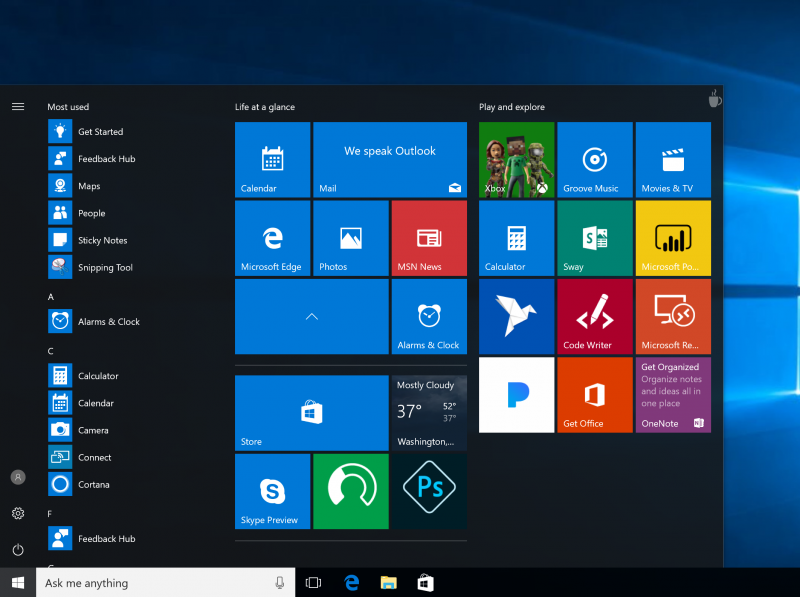Screen dimensions: 800x597
Task: Open the white origami bird tile
Action: pyautogui.click(x=516, y=316)
